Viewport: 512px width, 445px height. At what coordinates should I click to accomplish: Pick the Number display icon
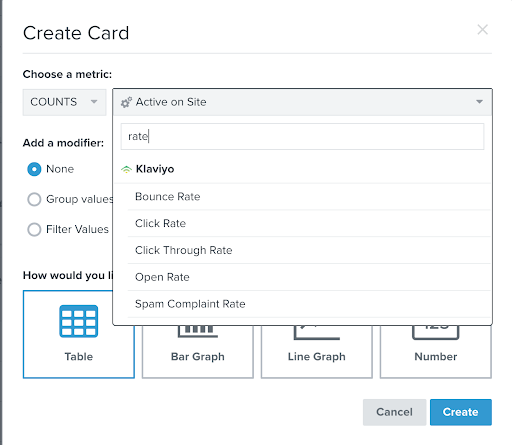click(x=436, y=332)
